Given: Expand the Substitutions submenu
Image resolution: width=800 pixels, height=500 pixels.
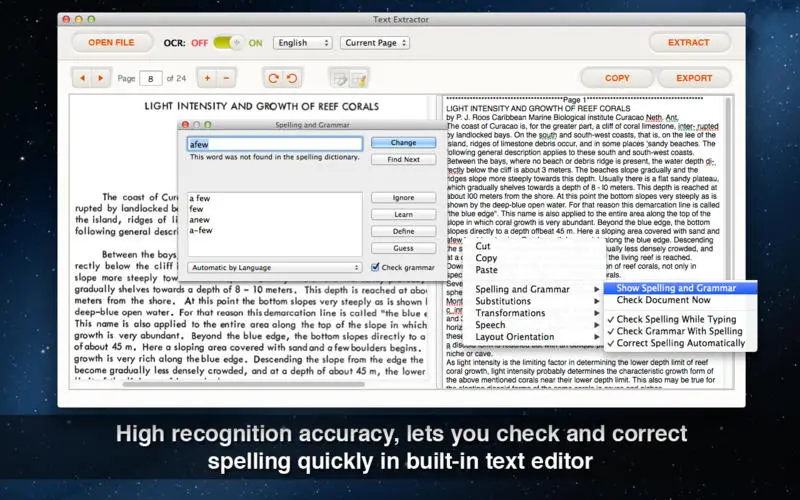Looking at the screenshot, I should 534,301.
